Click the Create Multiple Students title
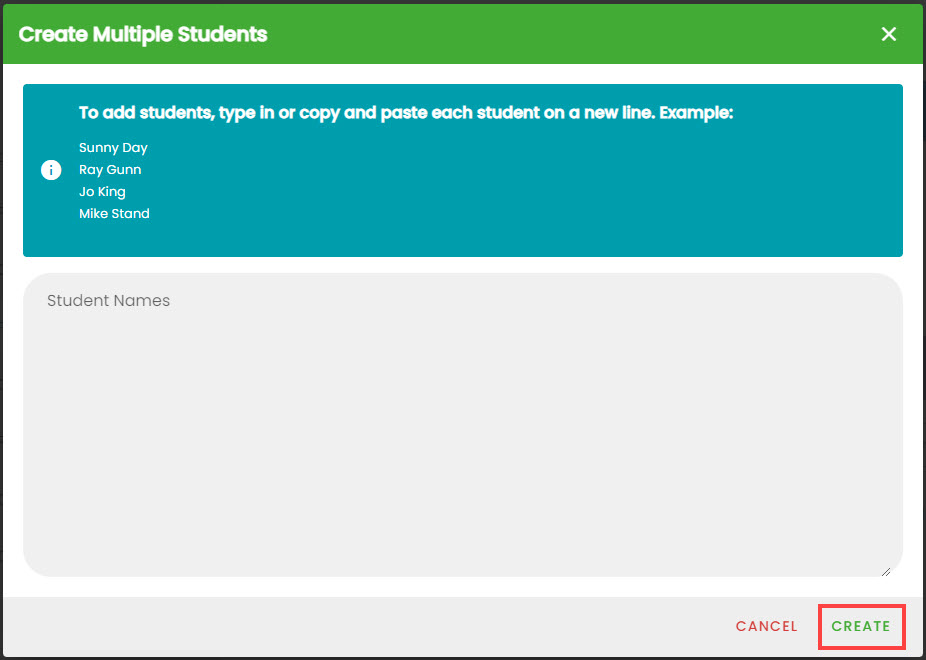Viewport: 926px width, 660px height. 143,34
